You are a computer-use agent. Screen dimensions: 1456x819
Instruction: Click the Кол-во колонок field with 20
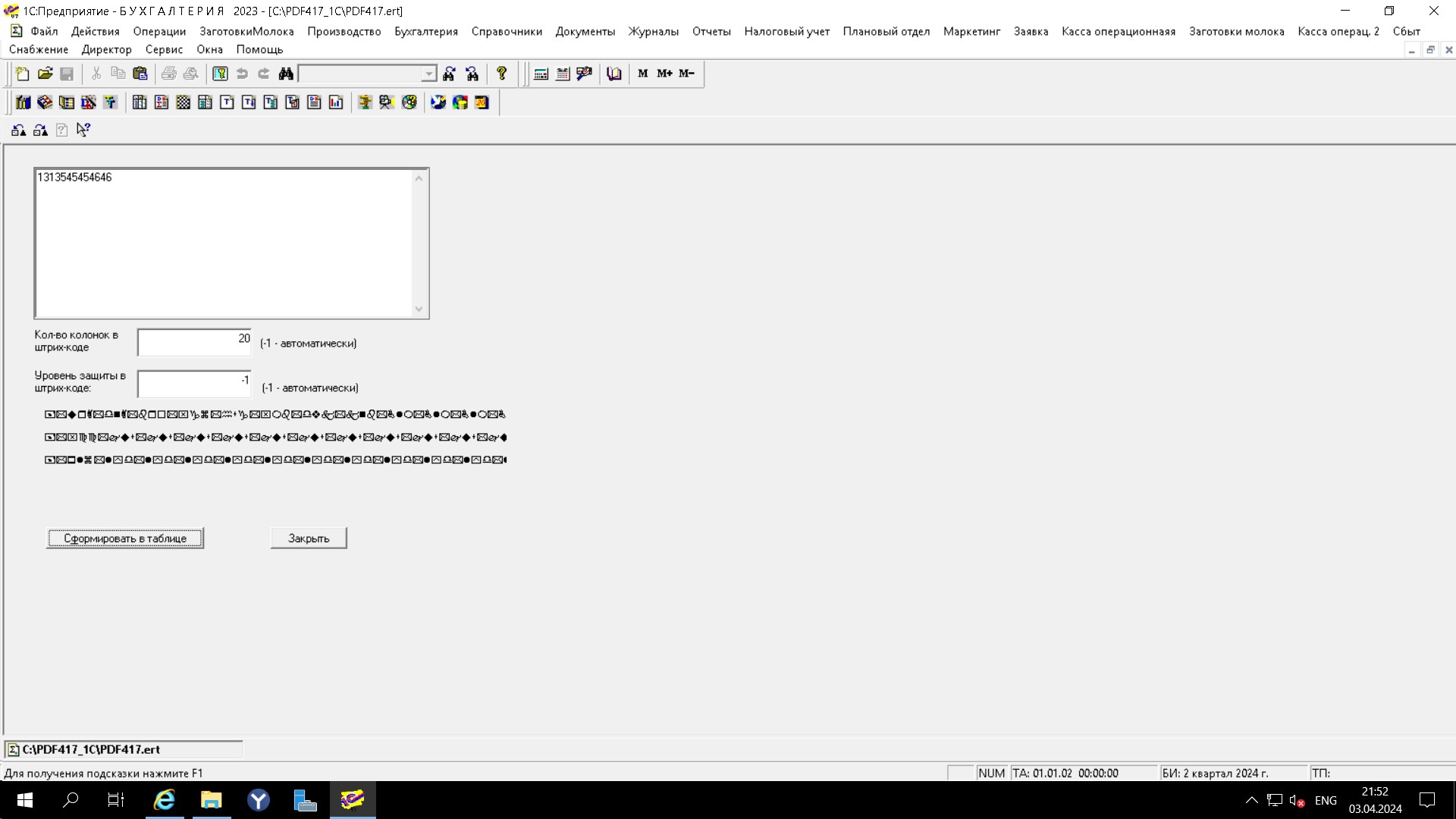[195, 342]
